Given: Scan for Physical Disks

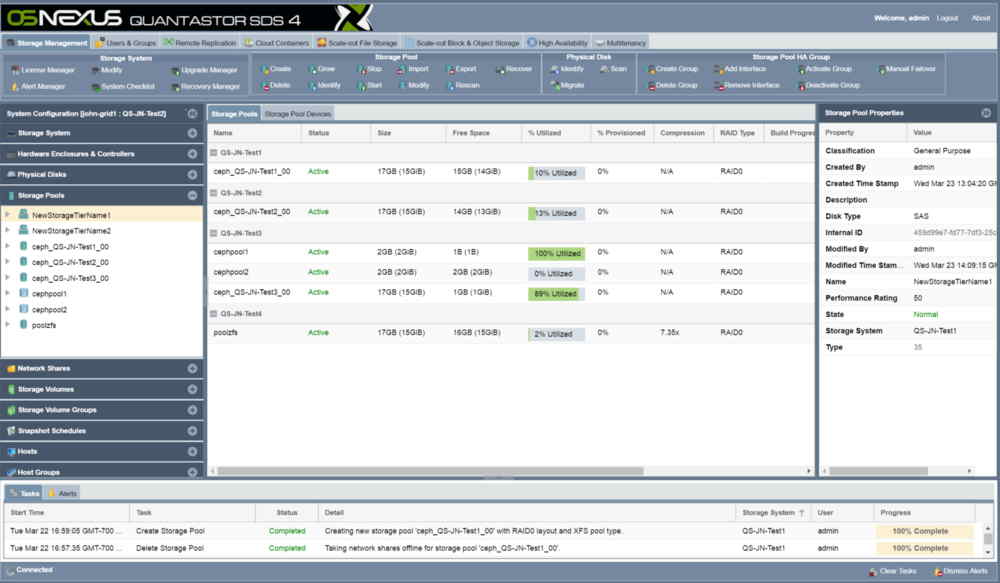Looking at the screenshot, I should (x=616, y=69).
